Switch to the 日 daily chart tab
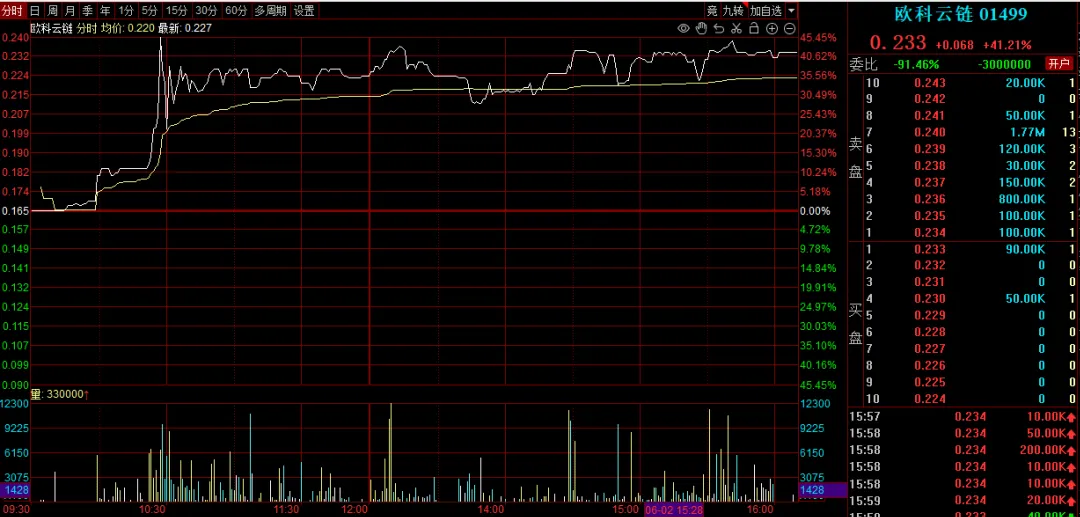The image size is (1080, 517). (x=35, y=10)
